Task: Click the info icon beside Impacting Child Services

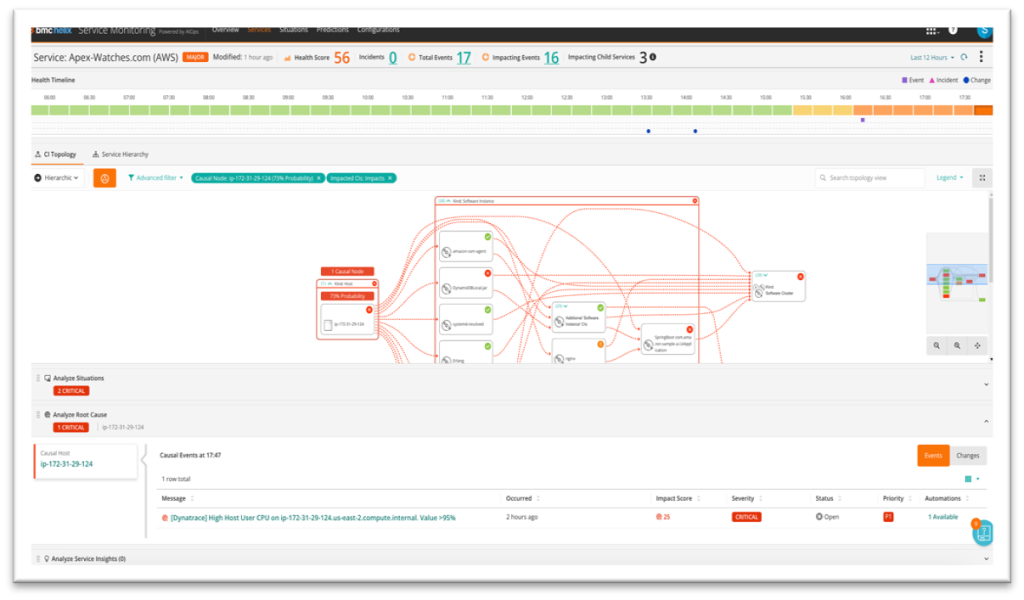Action: (x=652, y=57)
